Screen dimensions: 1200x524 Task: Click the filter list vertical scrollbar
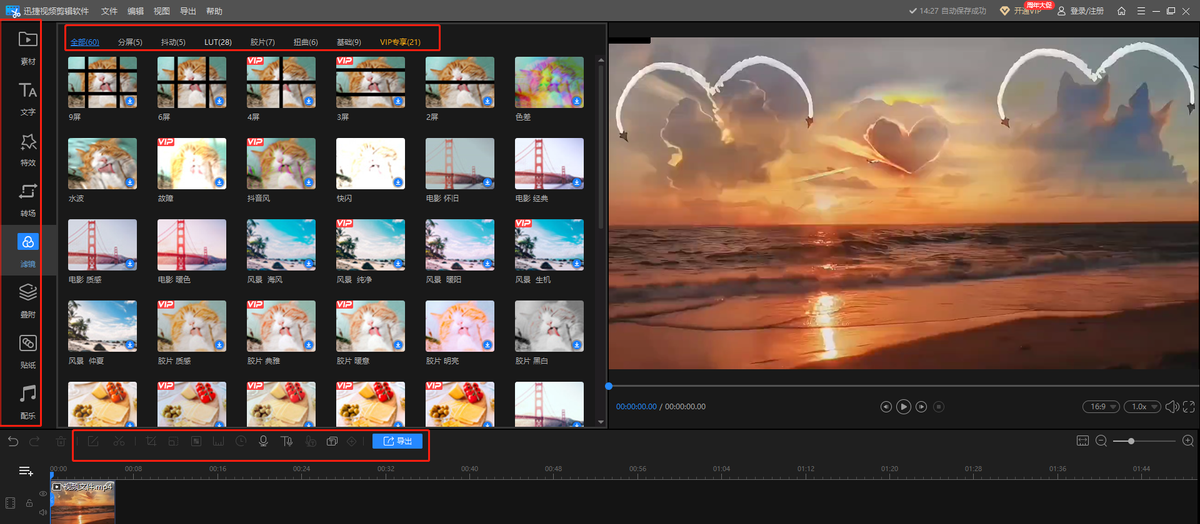600,146
